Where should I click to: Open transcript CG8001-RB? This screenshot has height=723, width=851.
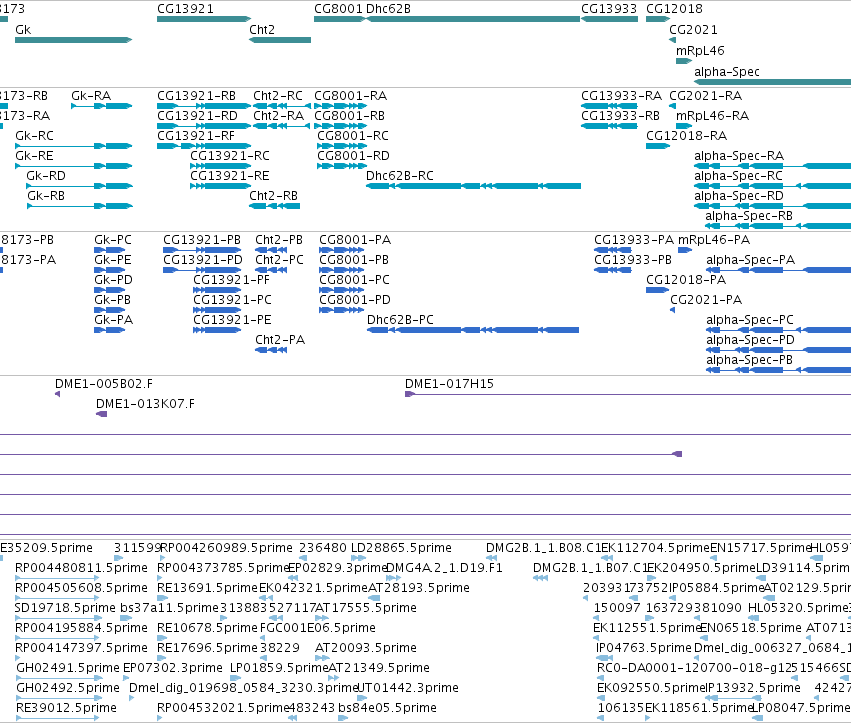point(341,126)
